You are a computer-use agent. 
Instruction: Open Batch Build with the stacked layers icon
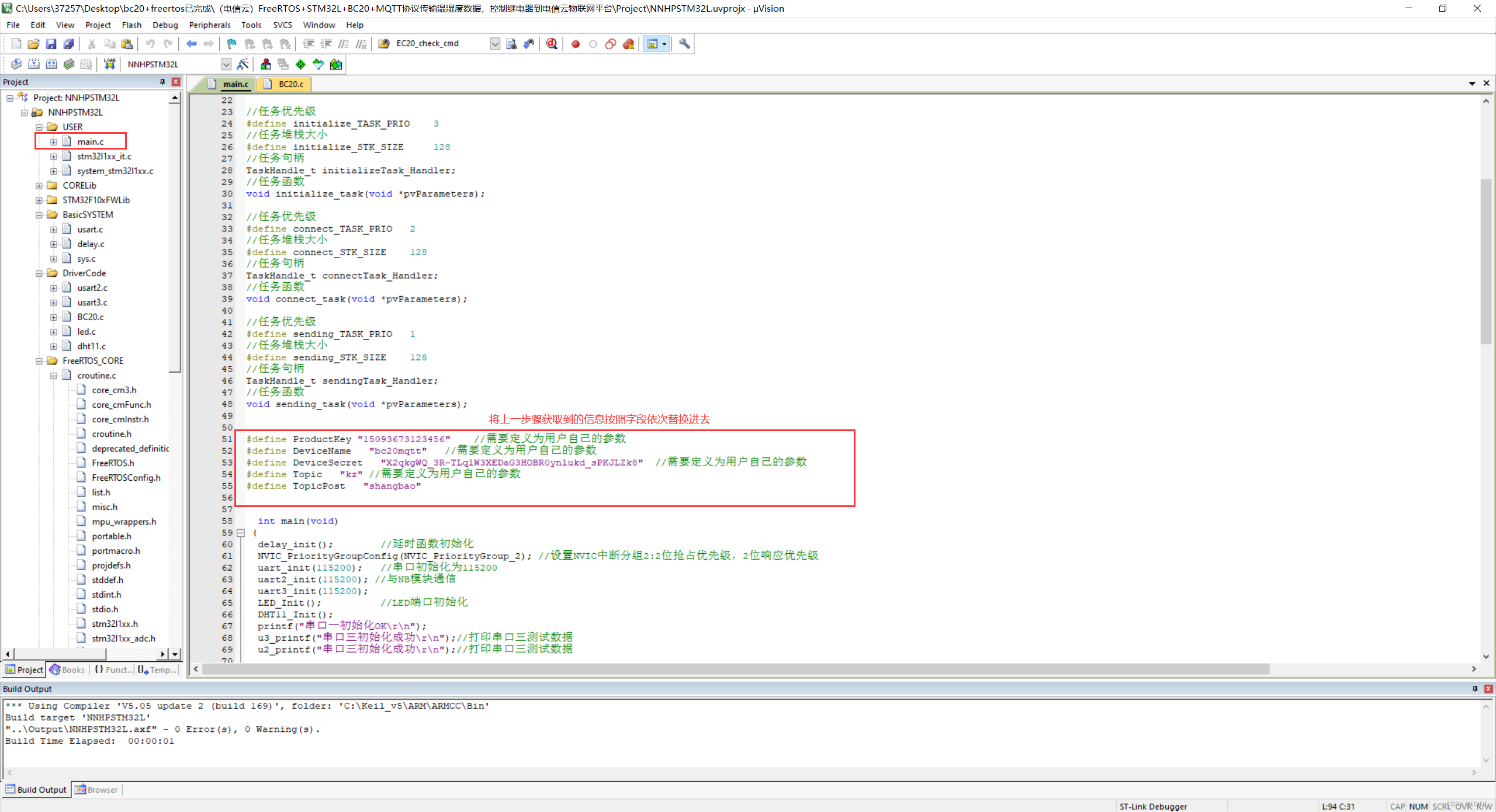[69, 64]
